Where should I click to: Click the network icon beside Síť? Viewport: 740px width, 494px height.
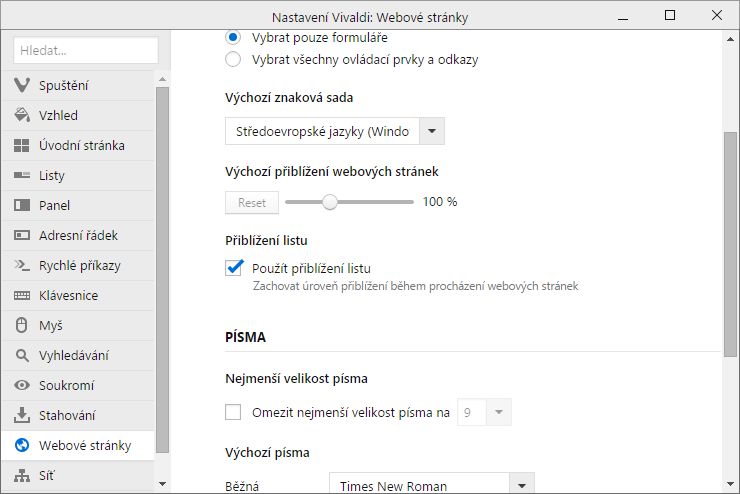[22, 475]
